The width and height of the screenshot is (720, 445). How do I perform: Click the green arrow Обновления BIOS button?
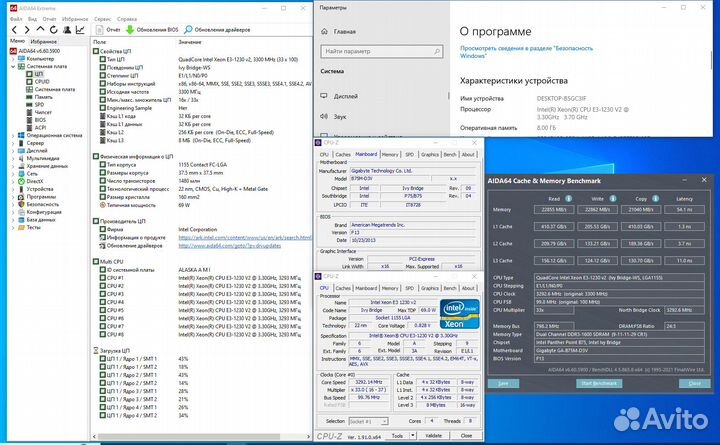[152, 30]
